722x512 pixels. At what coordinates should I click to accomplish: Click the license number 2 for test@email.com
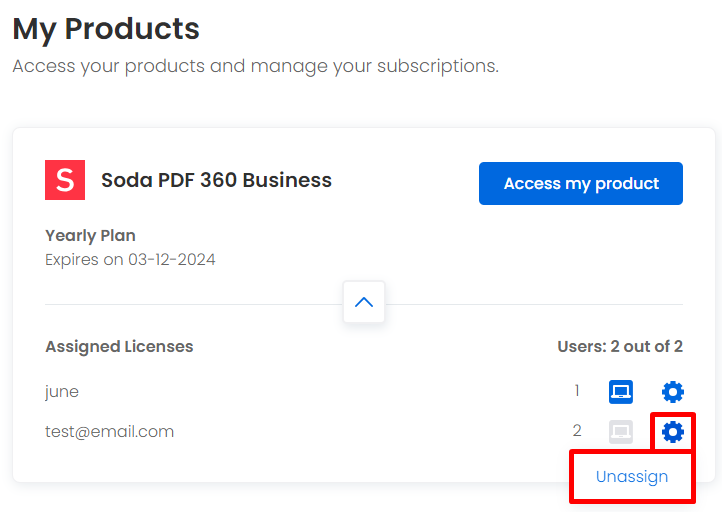[577, 431]
